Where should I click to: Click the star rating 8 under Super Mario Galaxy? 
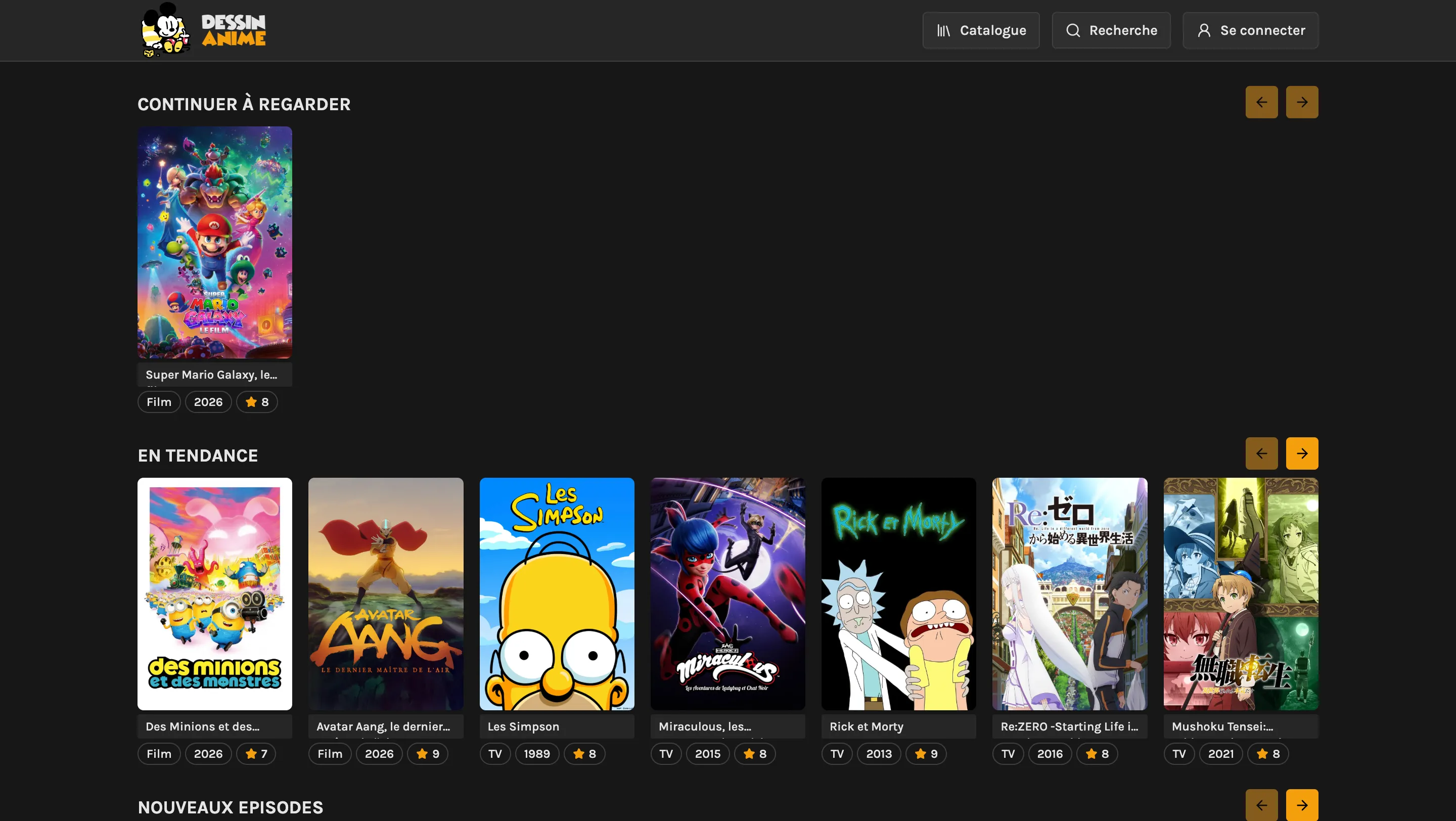tap(257, 402)
